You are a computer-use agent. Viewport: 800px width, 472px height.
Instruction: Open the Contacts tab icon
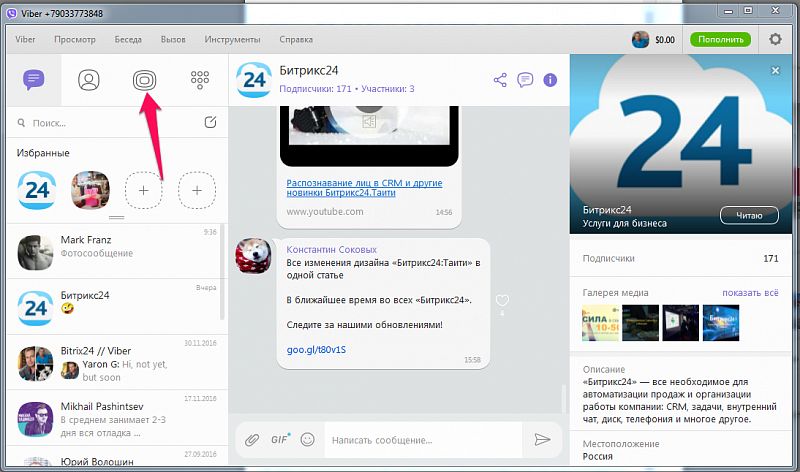[89, 80]
